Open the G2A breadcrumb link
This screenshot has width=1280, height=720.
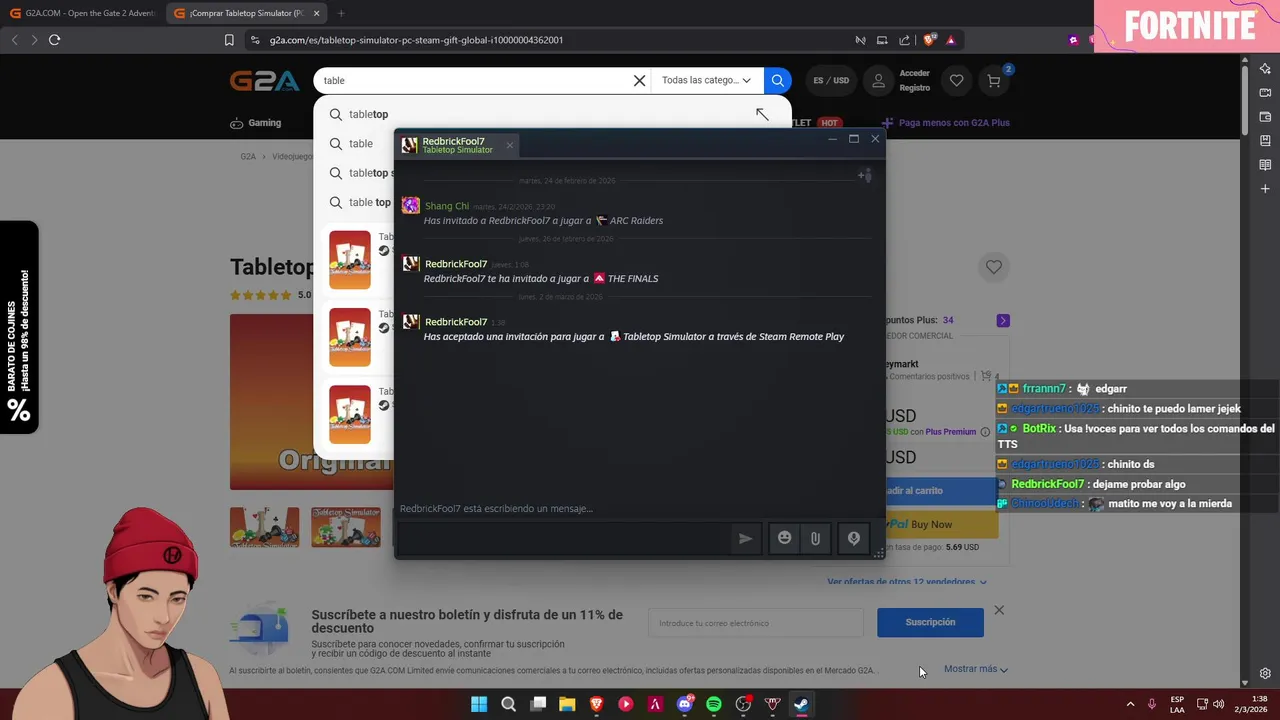[x=248, y=157]
